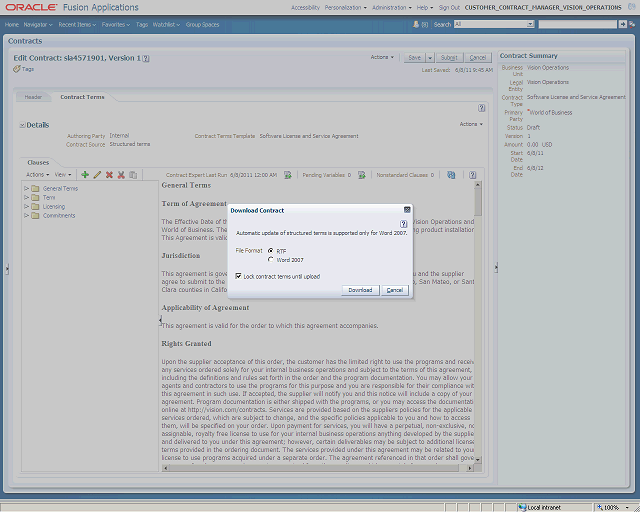
Task: Click the Tags icon under the contract title
Action: point(17,69)
